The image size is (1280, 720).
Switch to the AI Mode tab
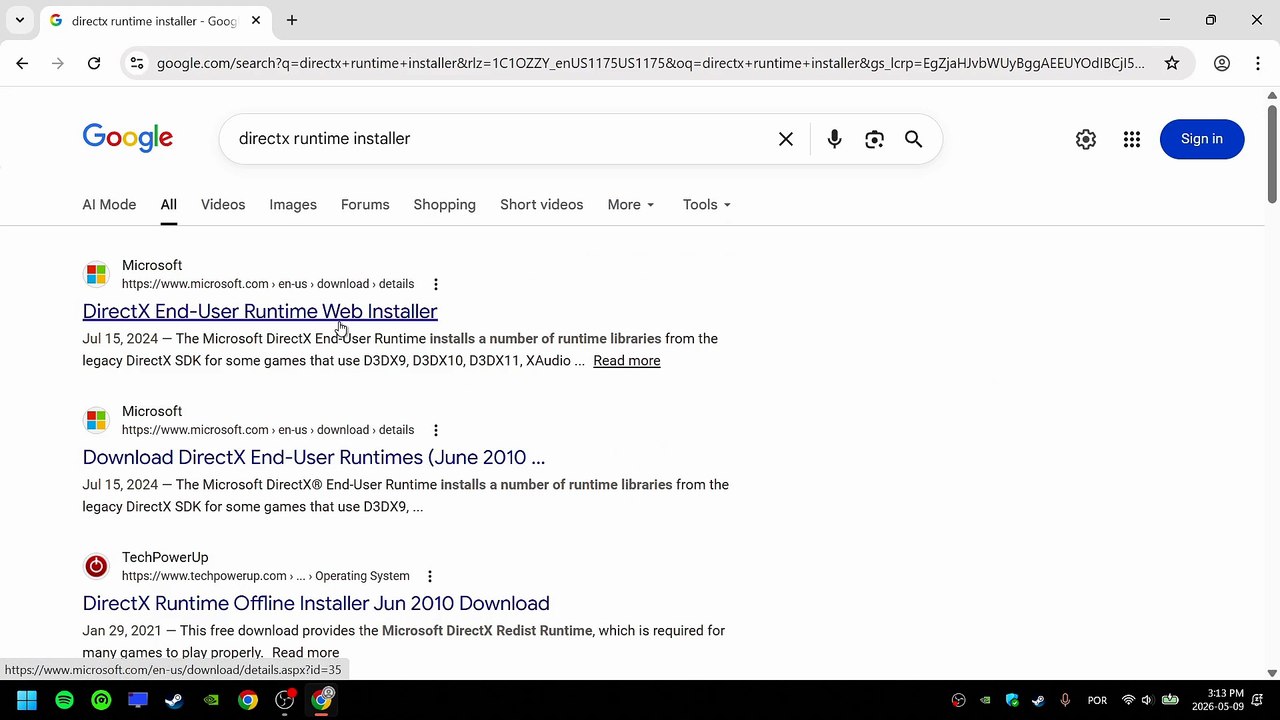[109, 205]
